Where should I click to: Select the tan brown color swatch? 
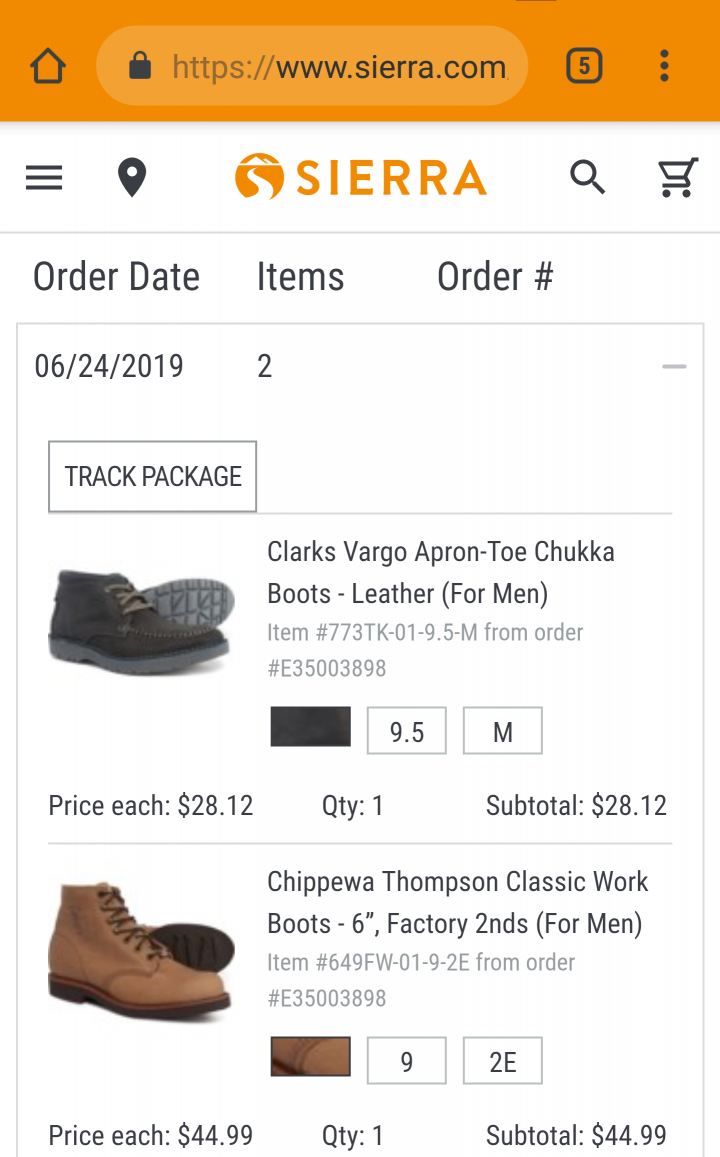point(311,1057)
